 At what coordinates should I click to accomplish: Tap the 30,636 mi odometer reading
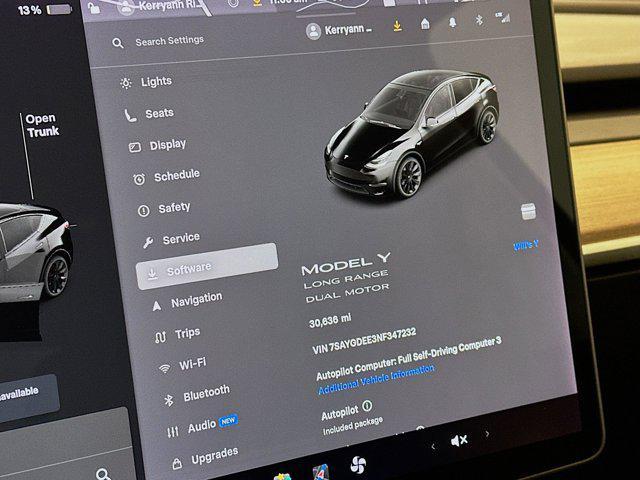330,321
